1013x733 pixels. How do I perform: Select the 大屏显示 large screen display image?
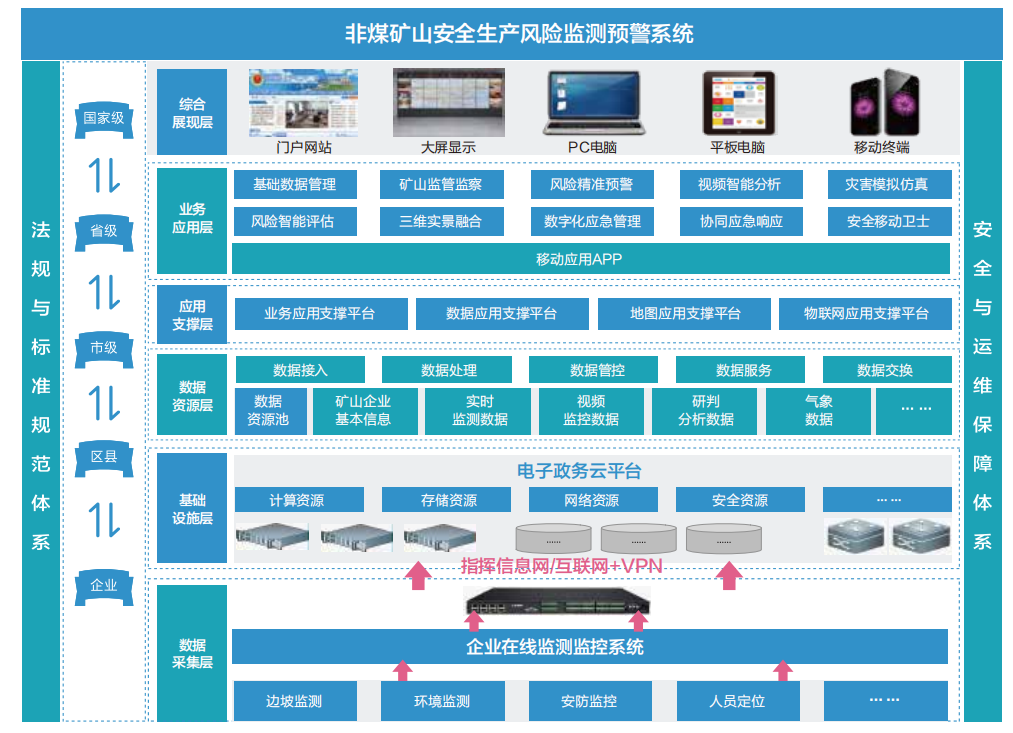[x=447, y=102]
